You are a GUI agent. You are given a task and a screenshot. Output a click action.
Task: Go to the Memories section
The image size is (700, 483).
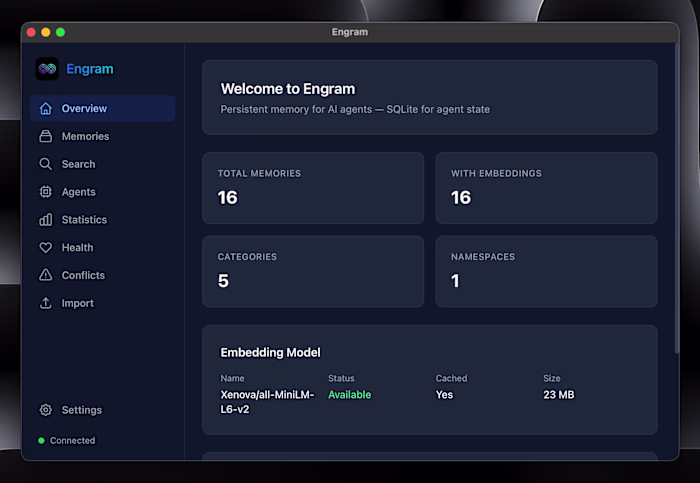point(103,136)
